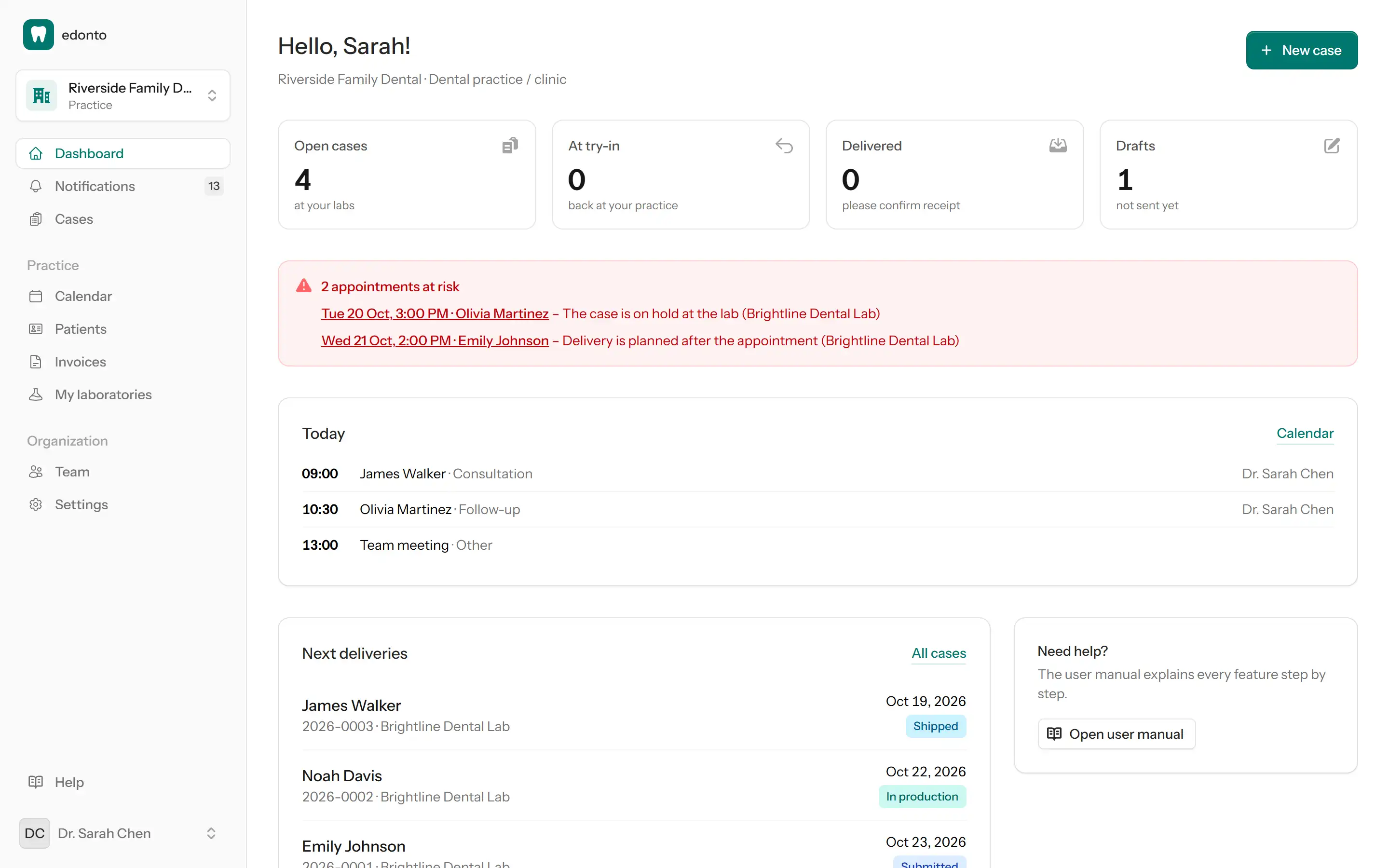Click the Patients card icon
Viewport: 1389px width, 868px height.
36,329
